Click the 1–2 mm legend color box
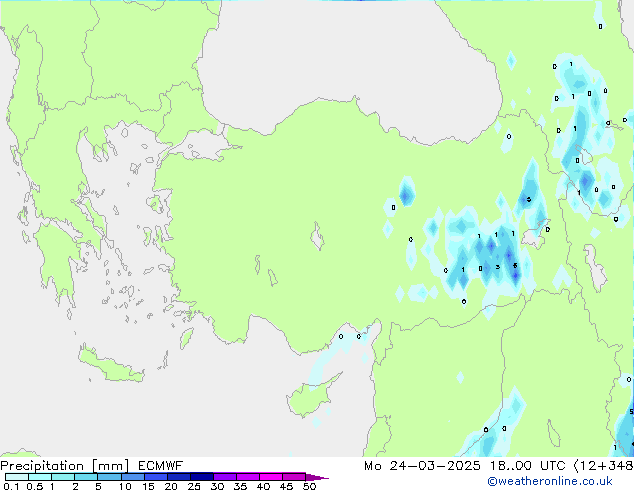This screenshot has height=490, width=634. pyautogui.click(x=63, y=477)
